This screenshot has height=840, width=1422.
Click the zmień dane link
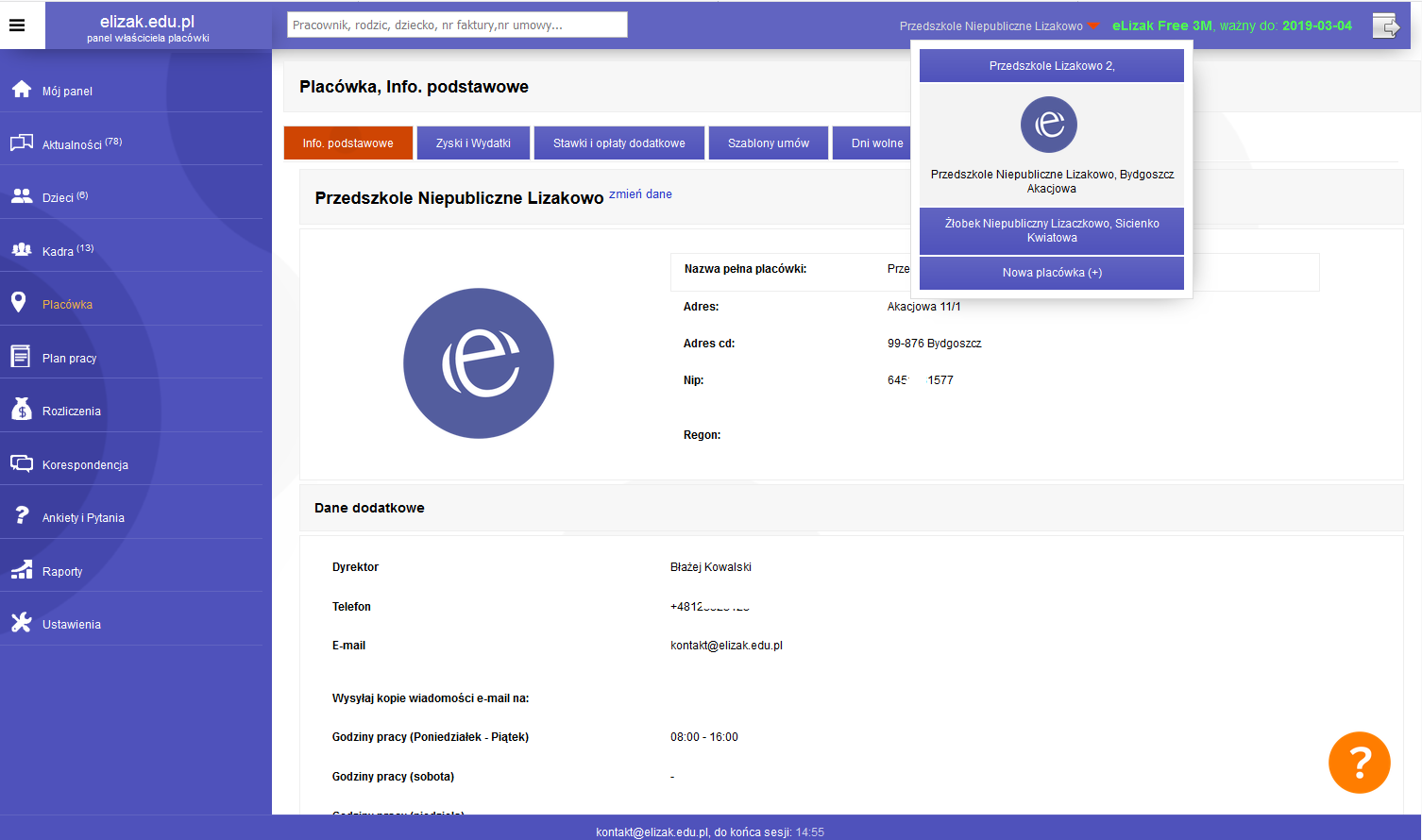[x=640, y=194]
